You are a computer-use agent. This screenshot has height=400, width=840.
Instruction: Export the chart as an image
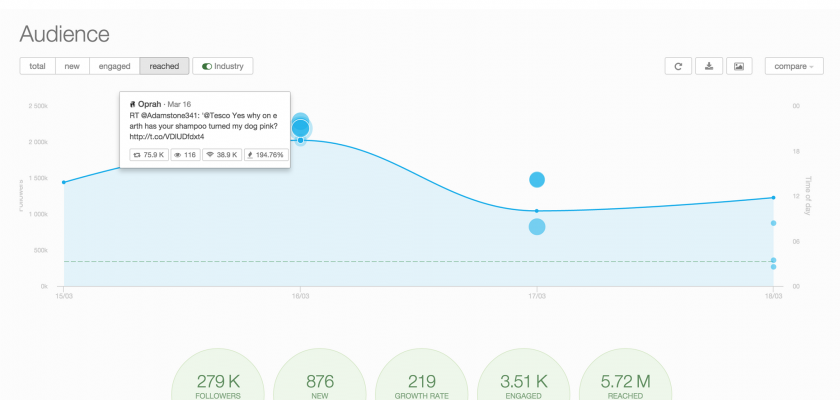coord(739,66)
